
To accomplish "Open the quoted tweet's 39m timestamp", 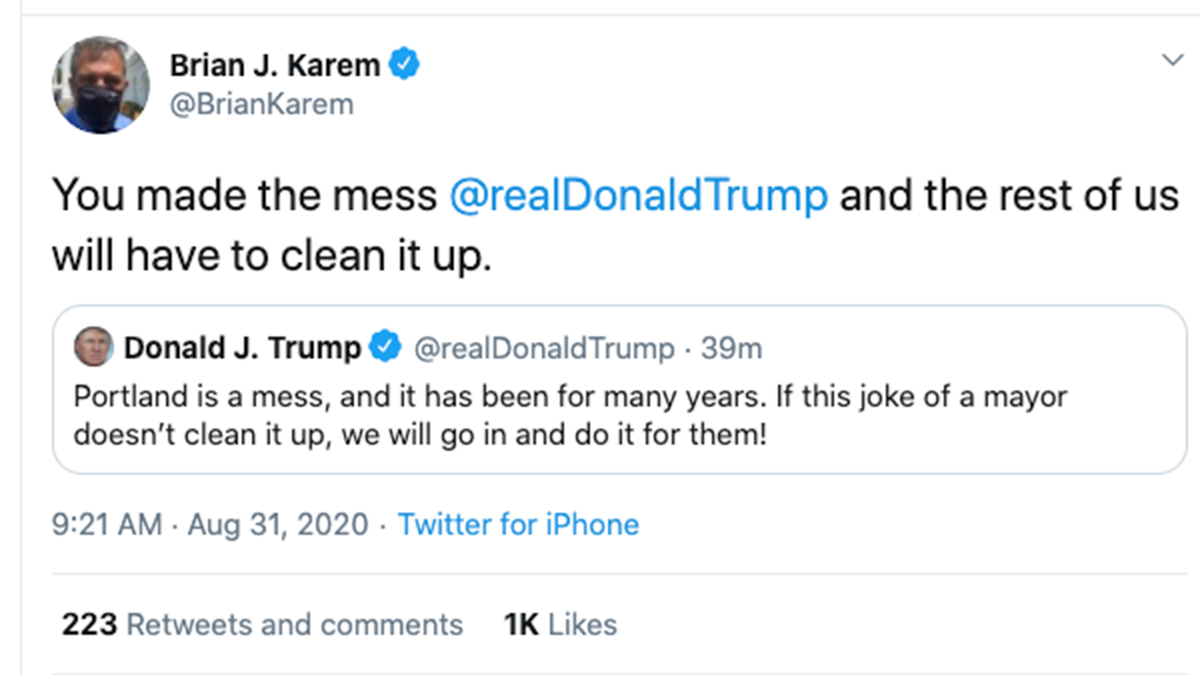I will click(731, 348).
